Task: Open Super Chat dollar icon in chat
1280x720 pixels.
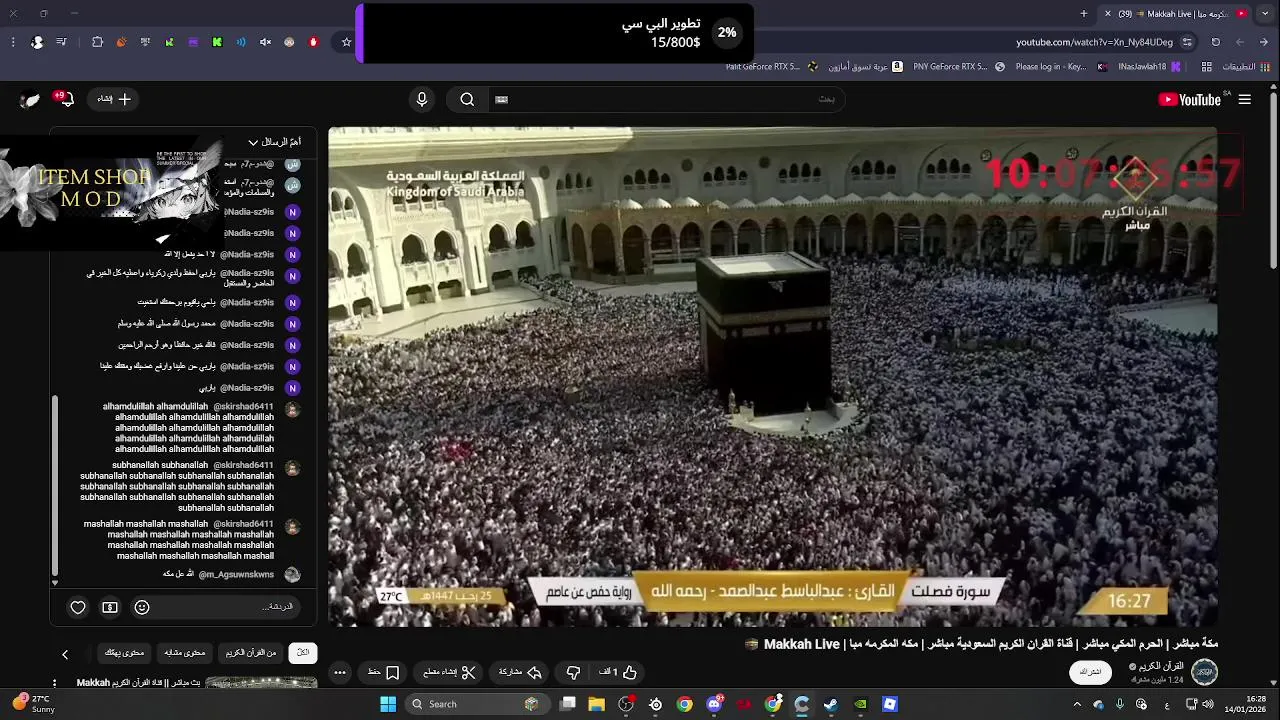Action: [110, 607]
